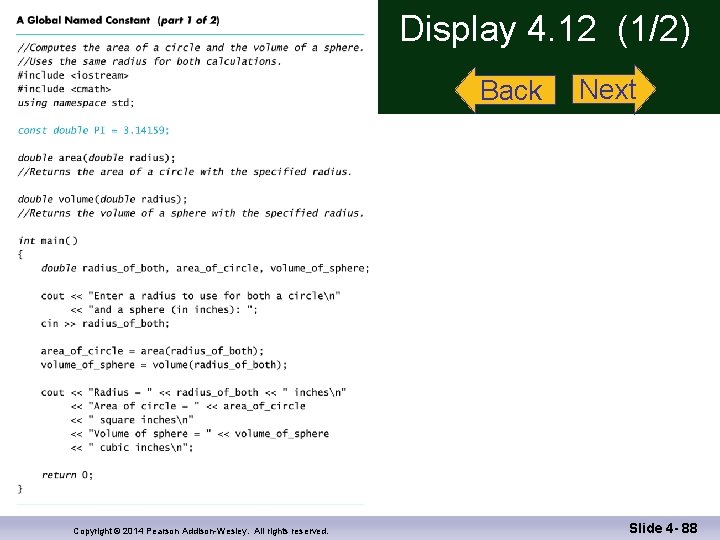Click the 'cin >> radius_of_both;' line

point(105,323)
